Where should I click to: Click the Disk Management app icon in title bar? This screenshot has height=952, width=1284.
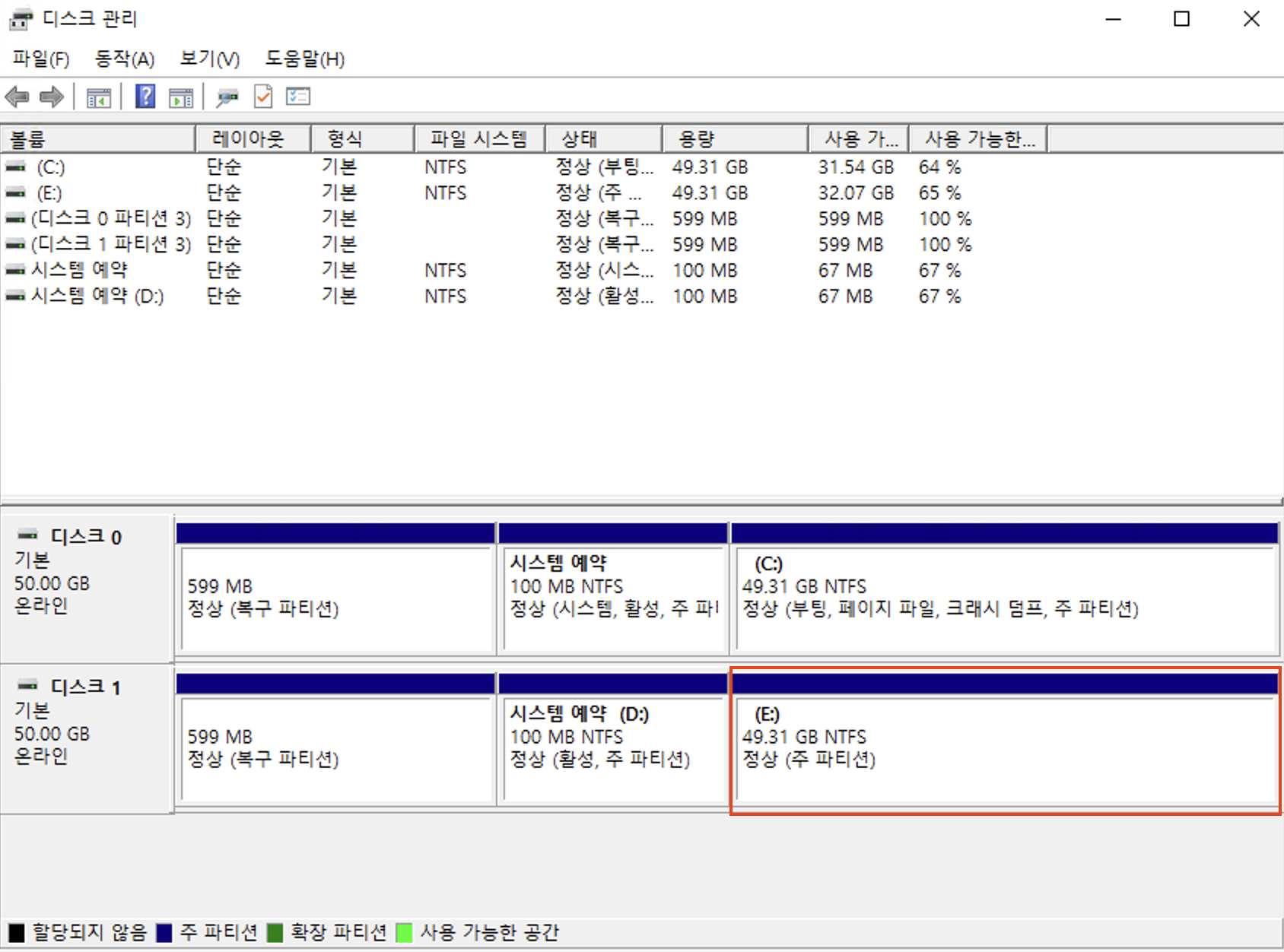click(21, 18)
